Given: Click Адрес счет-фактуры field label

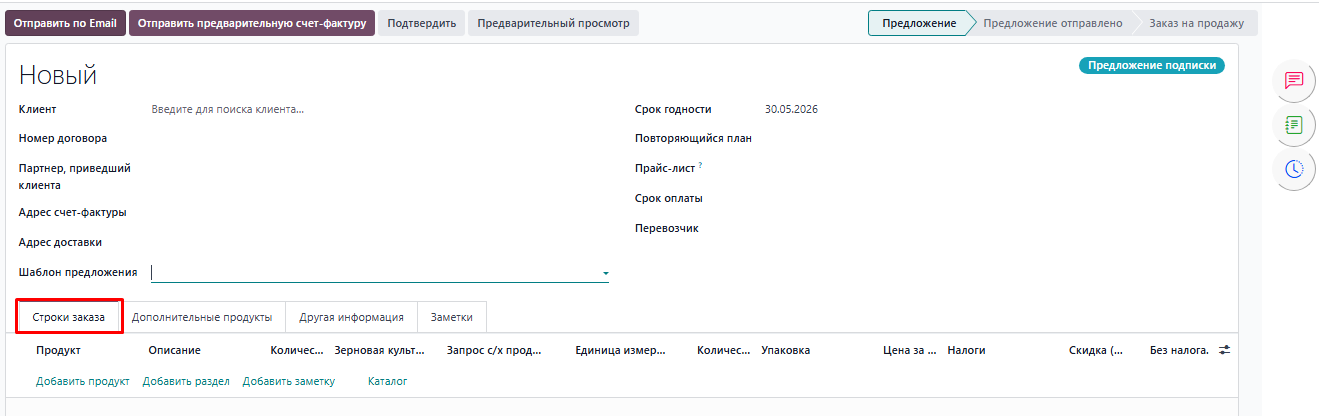Looking at the screenshot, I should [x=73, y=212].
